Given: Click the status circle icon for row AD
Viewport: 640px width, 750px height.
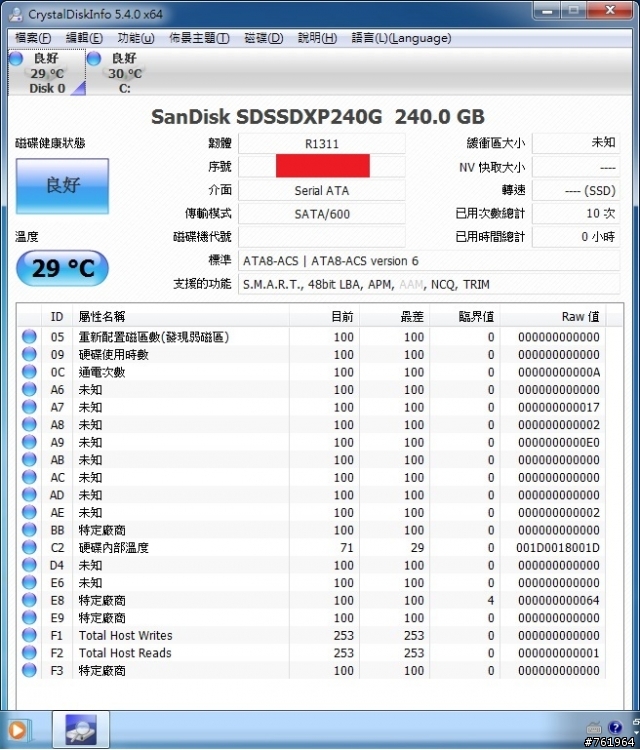Looking at the screenshot, I should click(29, 495).
